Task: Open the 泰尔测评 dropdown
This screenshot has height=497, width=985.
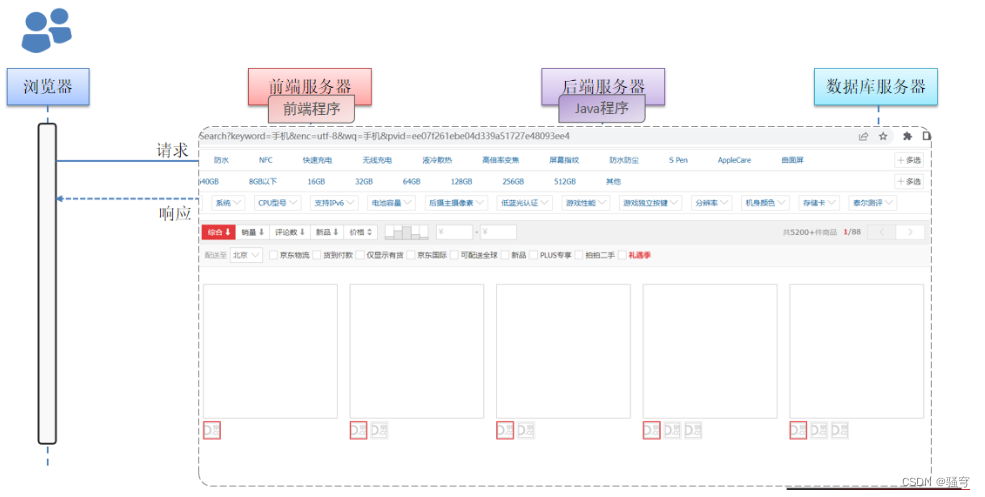Action: [x=872, y=203]
